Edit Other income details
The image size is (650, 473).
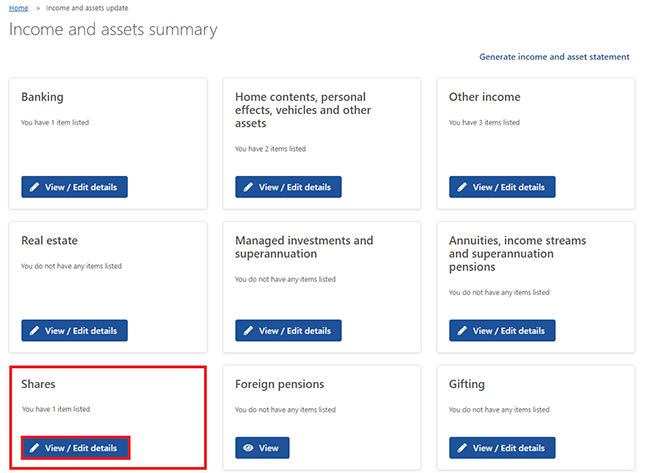click(x=502, y=187)
